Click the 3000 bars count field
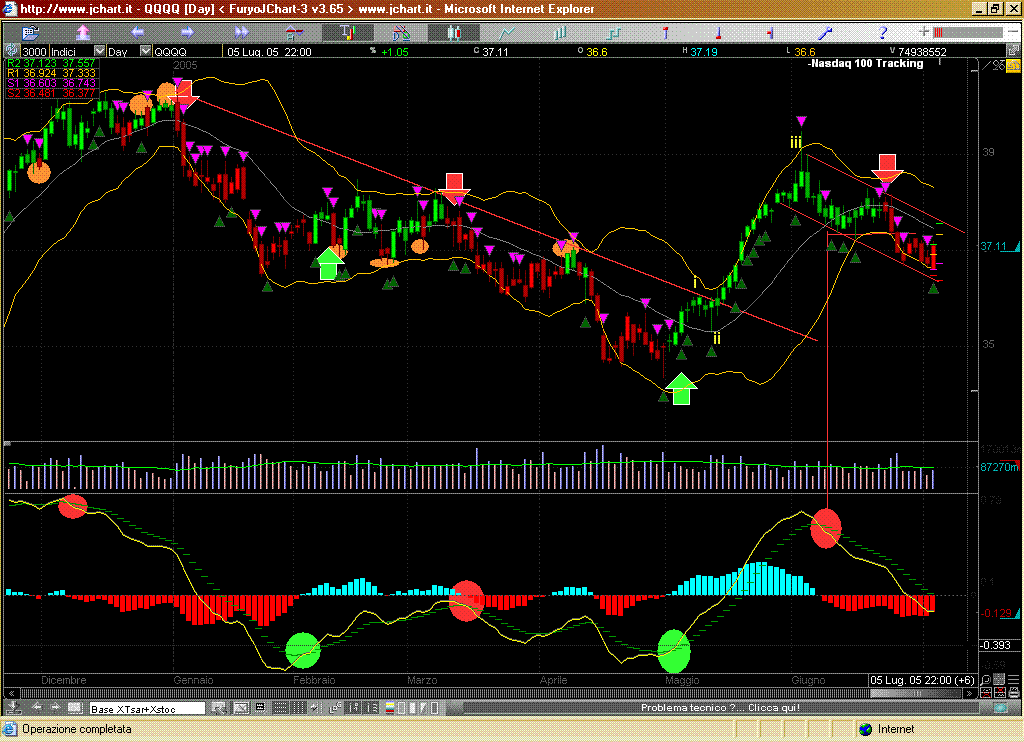This screenshot has width=1024, height=742. point(34,51)
